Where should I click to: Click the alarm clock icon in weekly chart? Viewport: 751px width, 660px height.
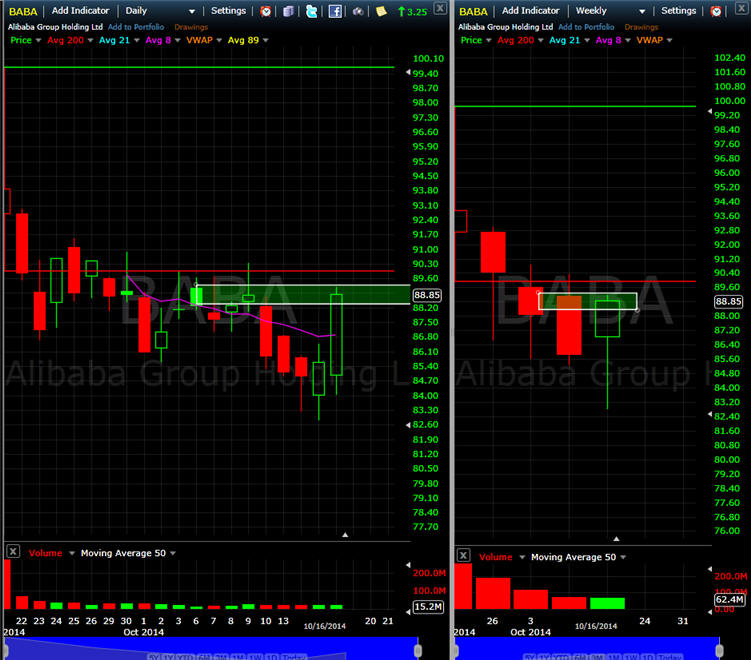(715, 11)
